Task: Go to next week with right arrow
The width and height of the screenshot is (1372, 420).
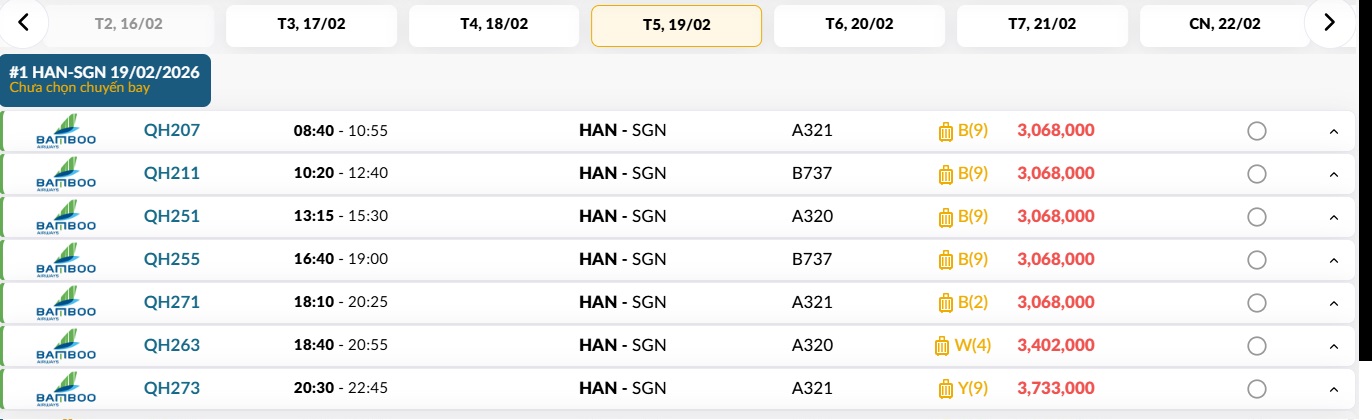Action: (1329, 23)
